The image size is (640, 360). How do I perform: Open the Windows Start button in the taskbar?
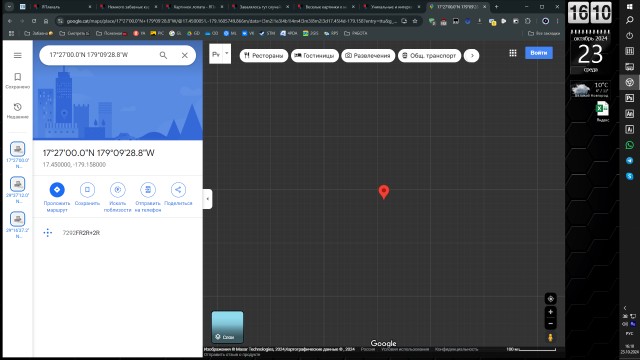click(x=629, y=7)
